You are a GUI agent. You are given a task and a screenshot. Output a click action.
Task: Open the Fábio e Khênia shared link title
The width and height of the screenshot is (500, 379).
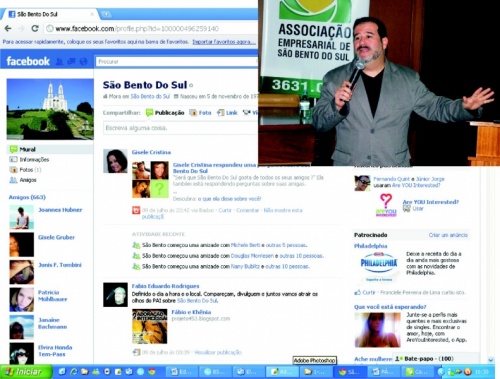click(x=191, y=312)
